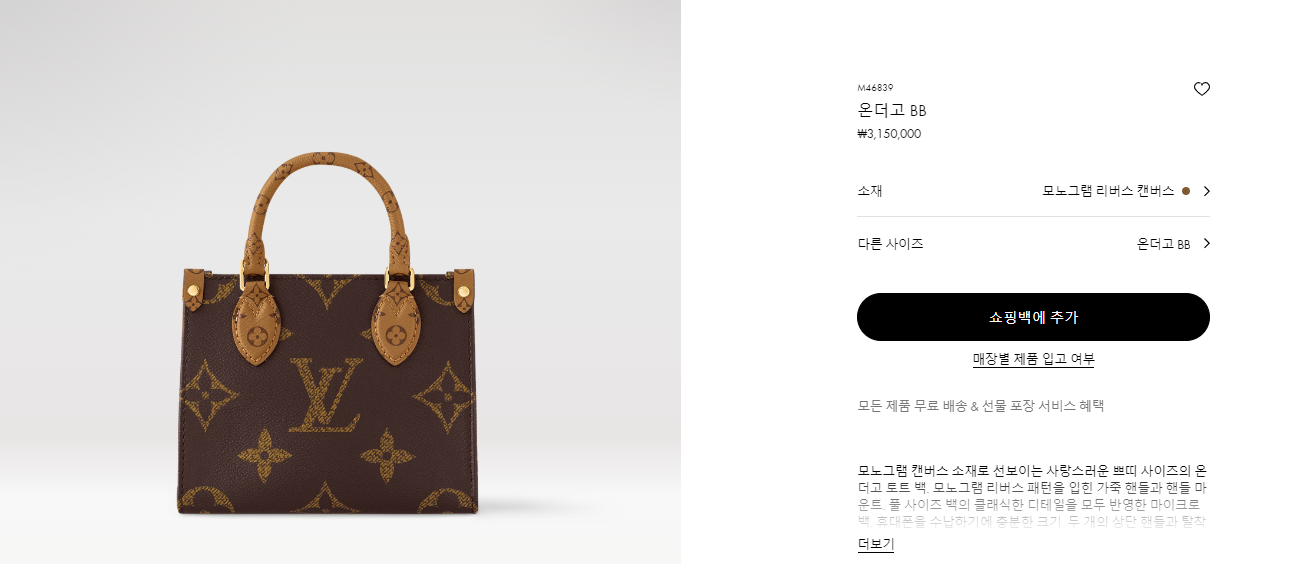Click 더보기 to read the full description
This screenshot has height=564, width=1316.
click(875, 544)
